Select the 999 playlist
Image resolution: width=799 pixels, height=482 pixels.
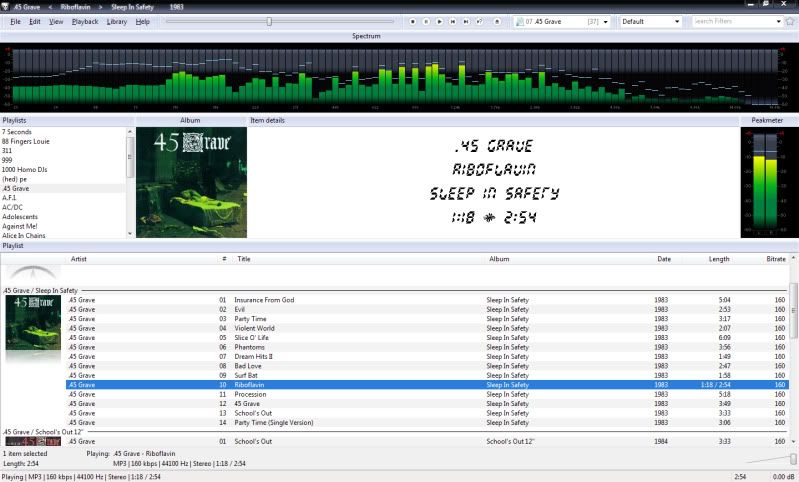coord(62,160)
